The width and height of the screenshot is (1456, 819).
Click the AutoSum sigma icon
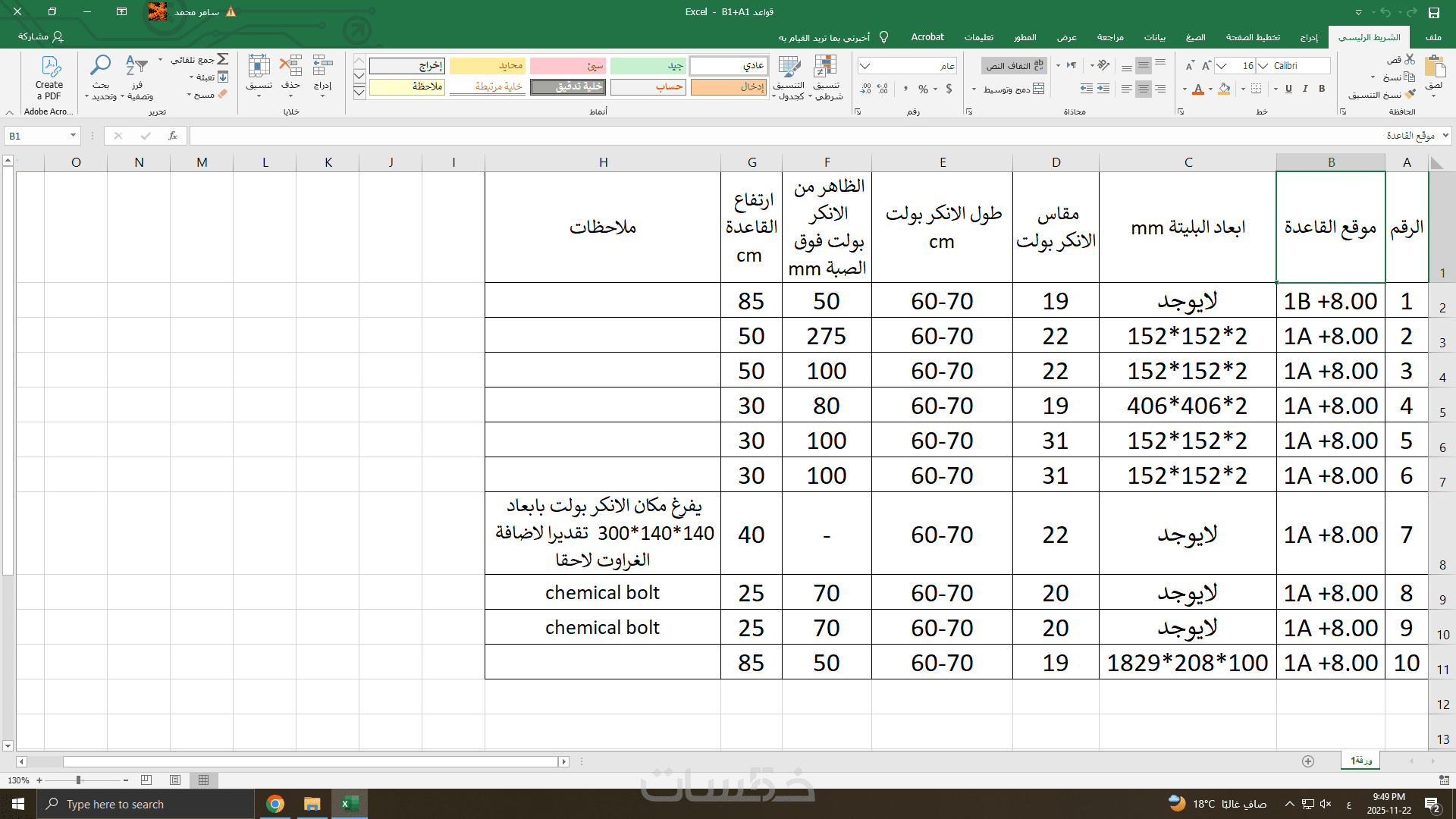(222, 59)
